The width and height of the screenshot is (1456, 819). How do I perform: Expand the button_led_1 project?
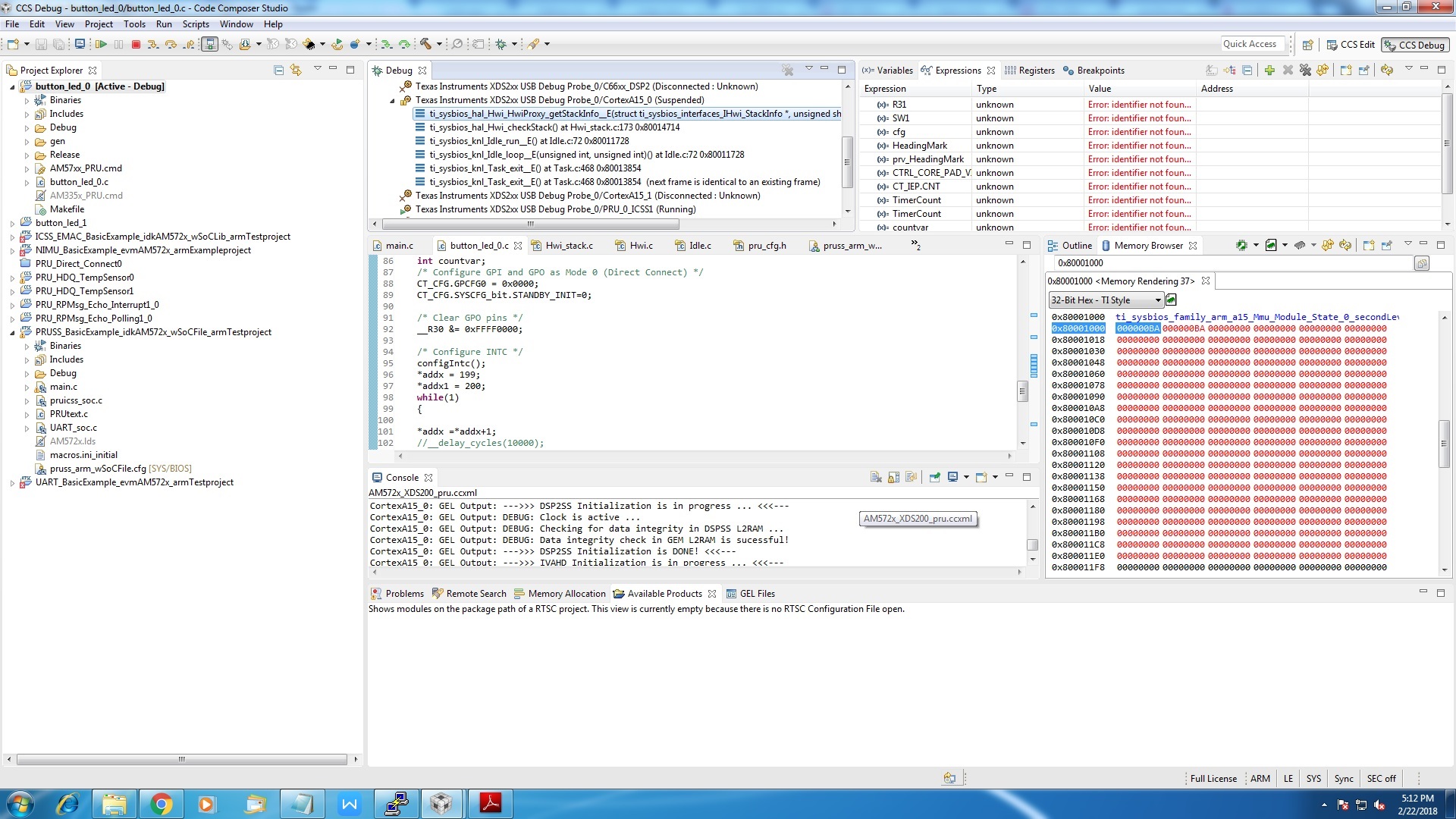pyautogui.click(x=12, y=223)
